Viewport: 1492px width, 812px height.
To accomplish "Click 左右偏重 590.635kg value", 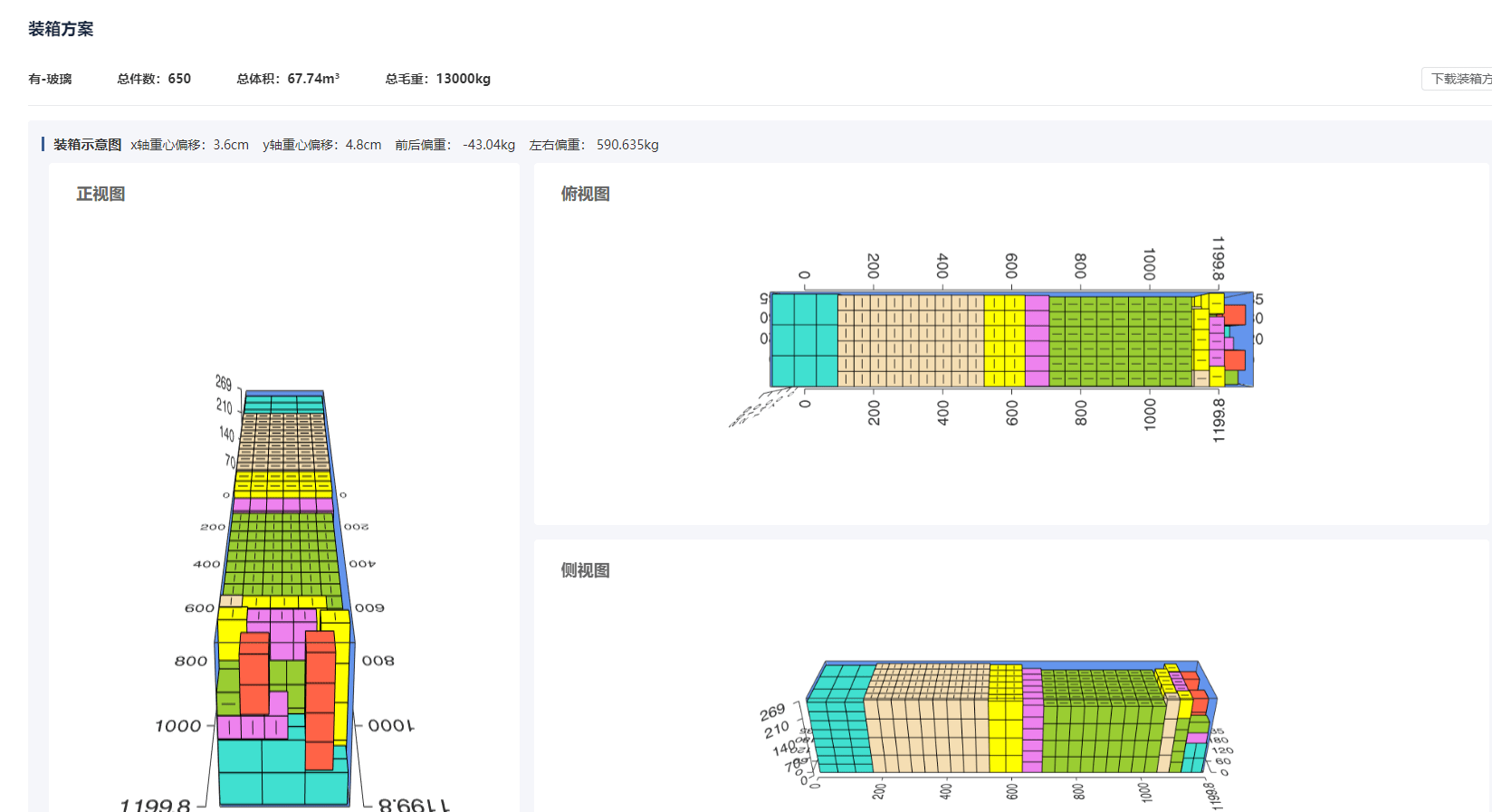I will point(594,145).
